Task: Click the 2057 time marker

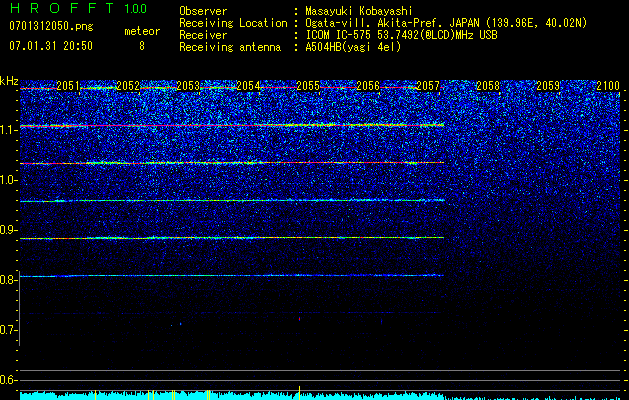Action: click(428, 86)
